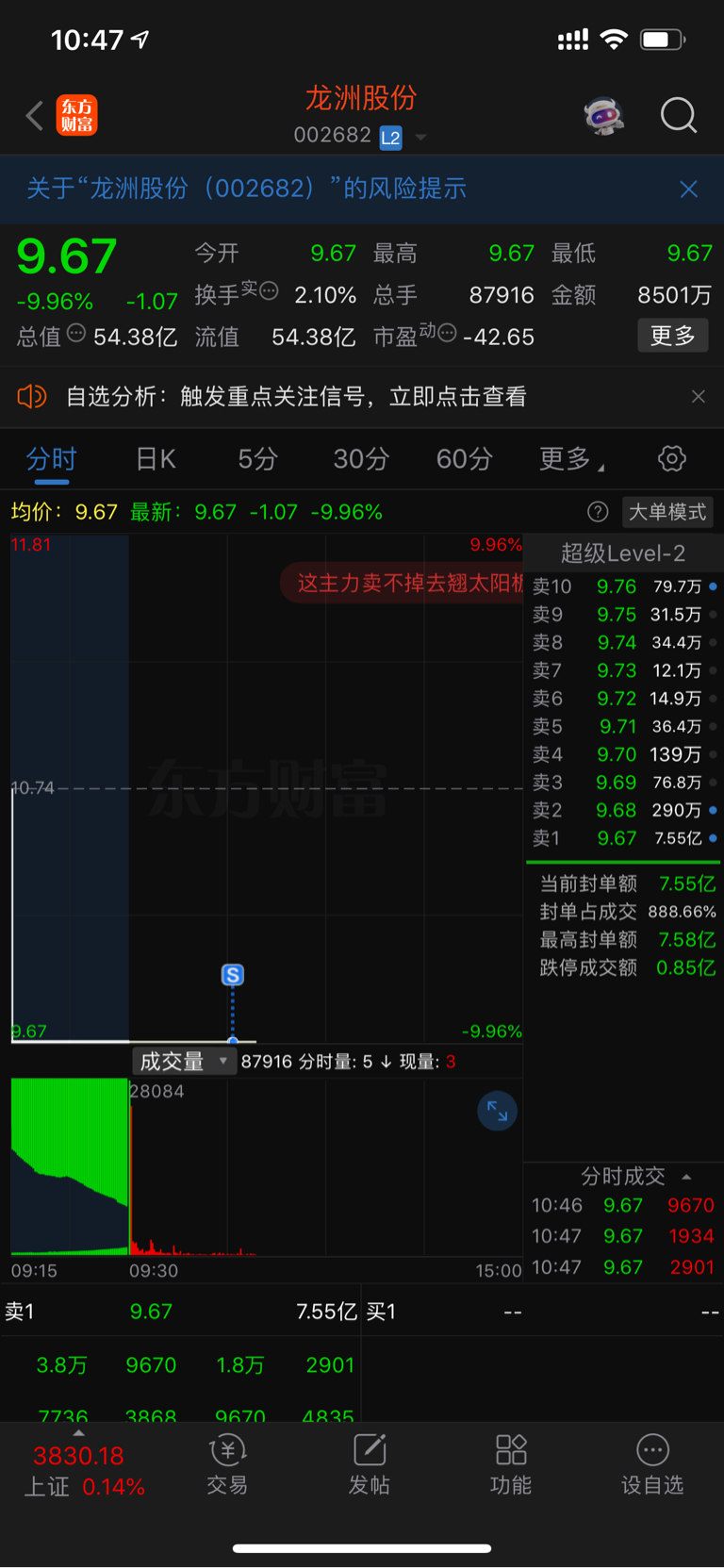The height and width of the screenshot is (1568, 724).
Task: Expand the dropdown arrow beside the stock code
Action: 420,138
